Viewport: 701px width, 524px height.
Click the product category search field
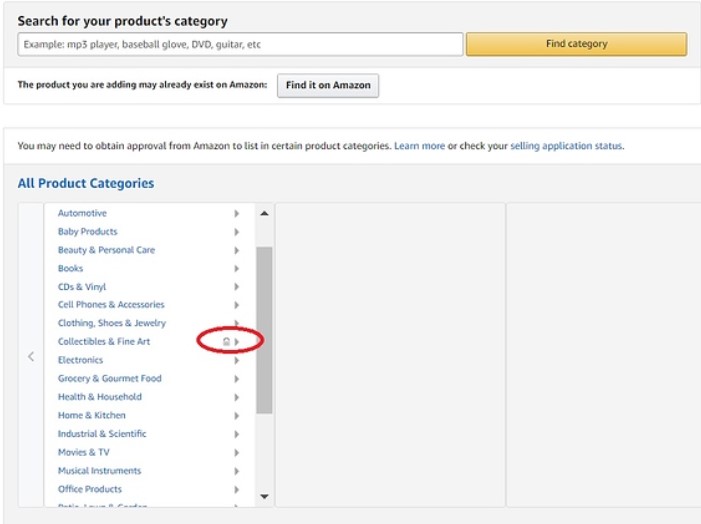point(240,44)
